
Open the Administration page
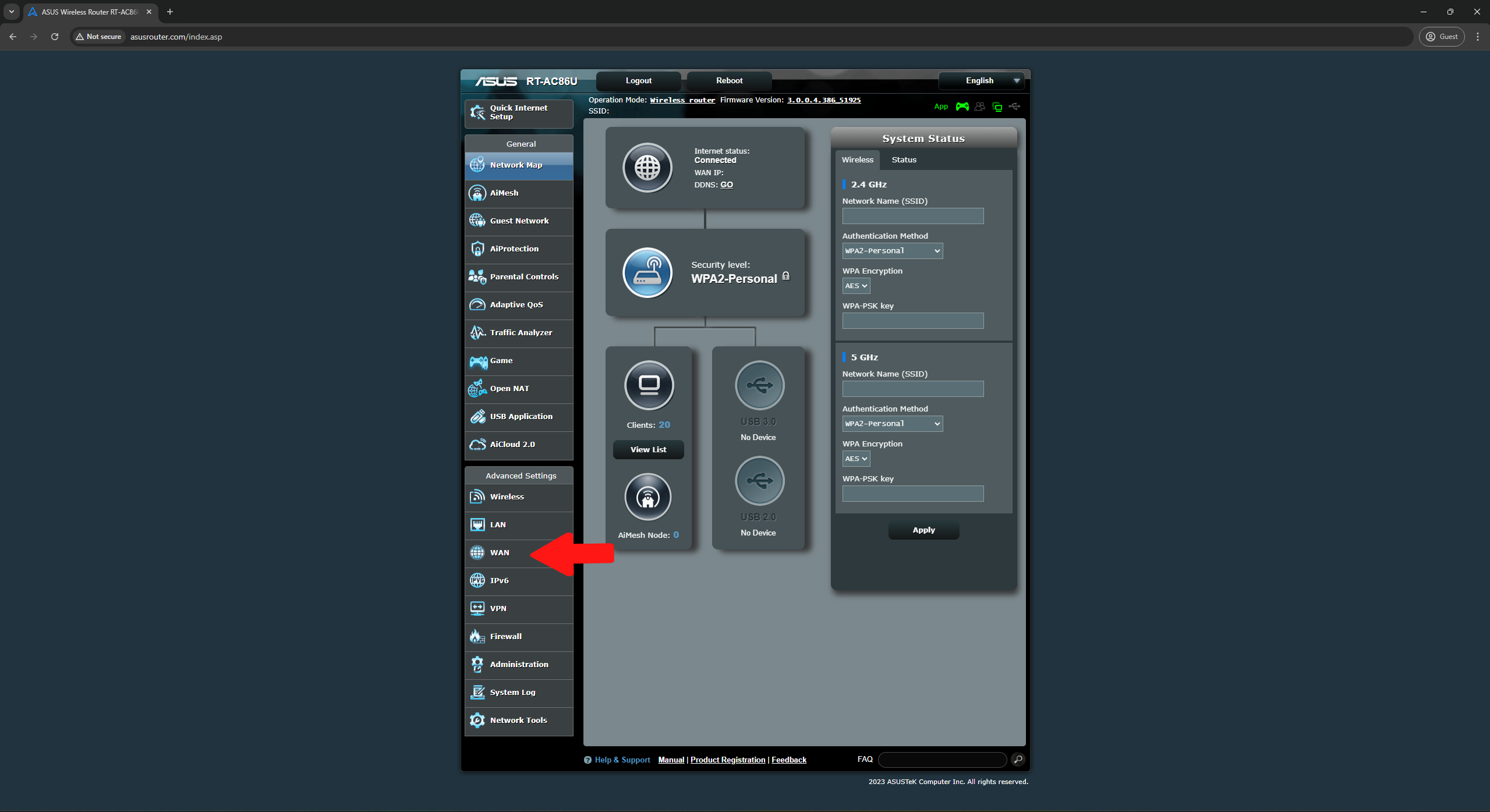click(519, 665)
